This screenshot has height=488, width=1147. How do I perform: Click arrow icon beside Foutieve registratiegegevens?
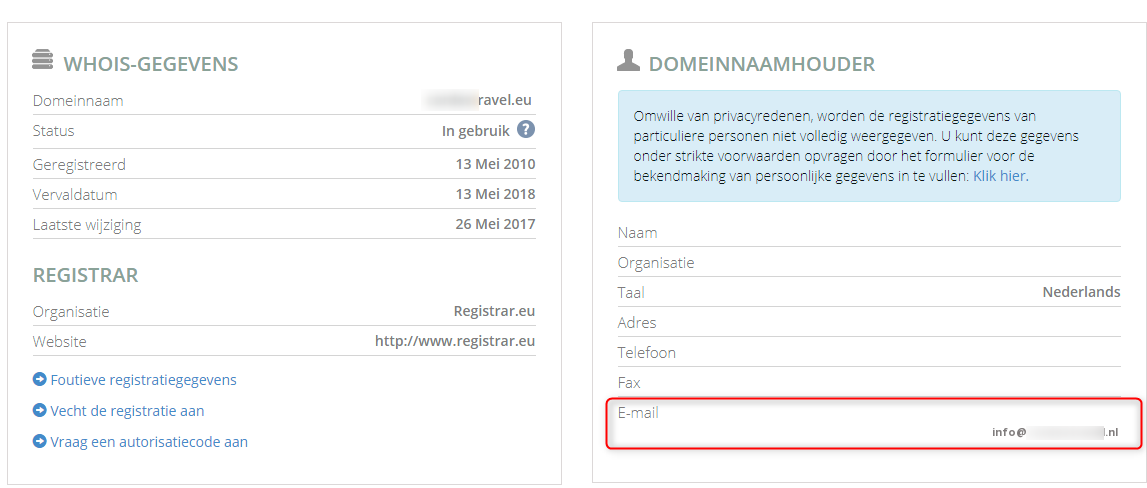(40, 380)
